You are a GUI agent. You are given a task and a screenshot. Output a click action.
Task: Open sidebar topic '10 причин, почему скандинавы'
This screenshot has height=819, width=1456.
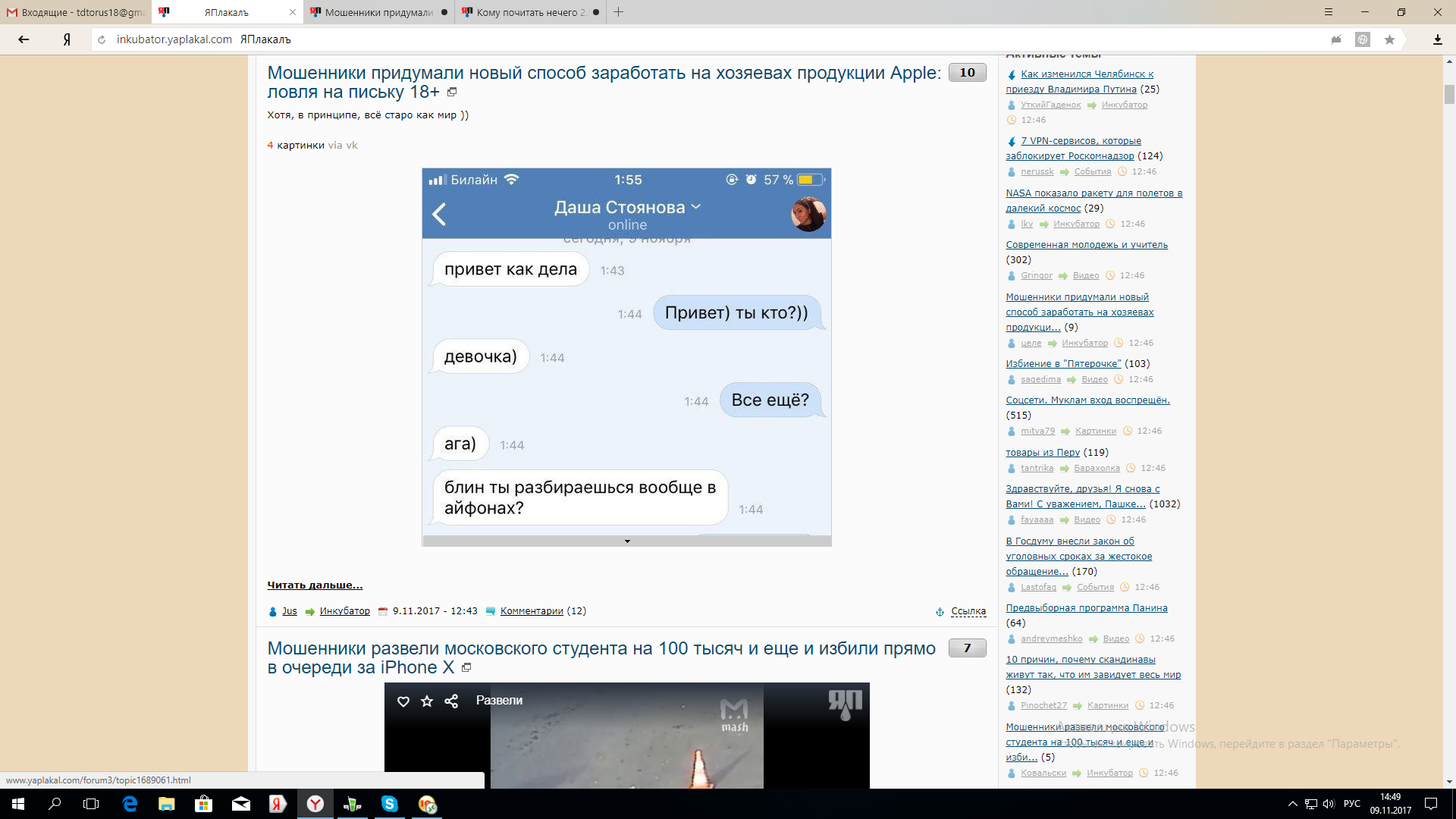click(1094, 667)
